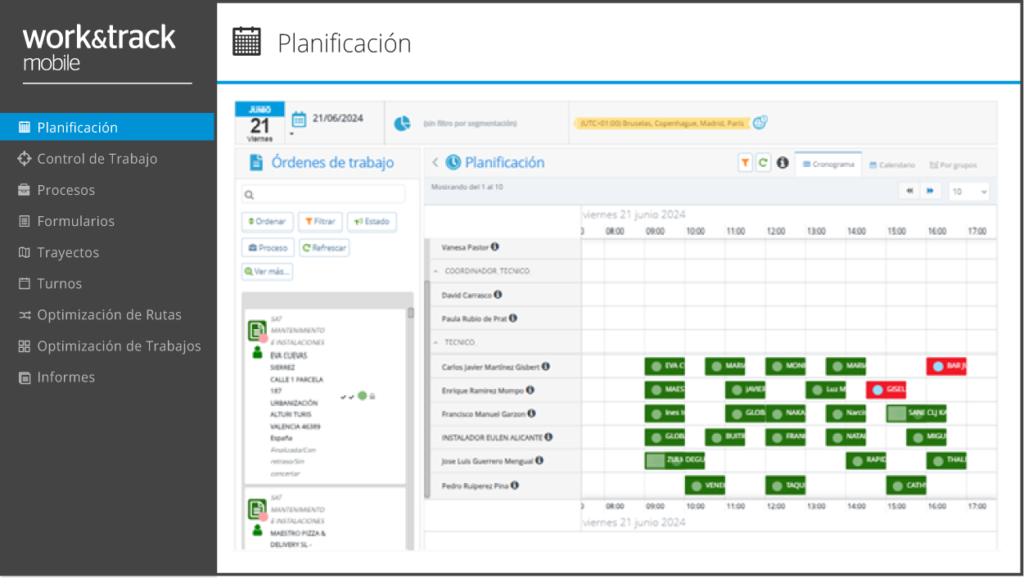Open the rows-per-page dropdown showing 10
Image resolution: width=1024 pixels, height=578 pixels.
[x=969, y=191]
